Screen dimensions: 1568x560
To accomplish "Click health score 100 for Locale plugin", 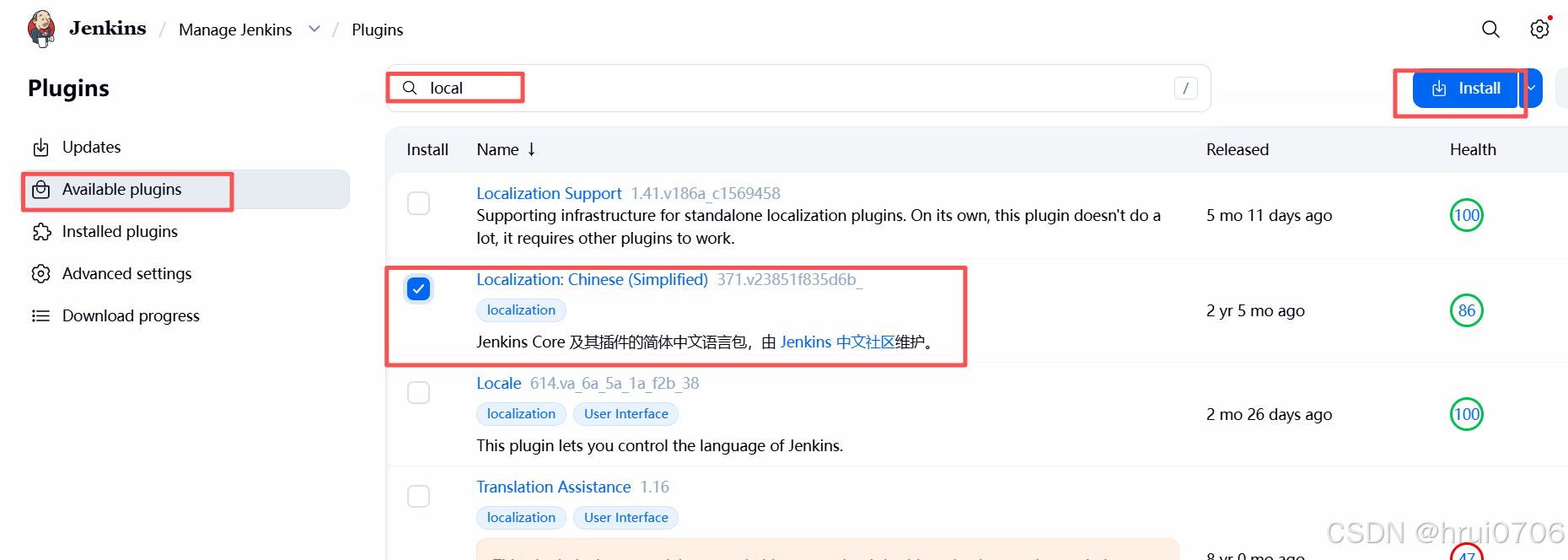I will click(1466, 414).
